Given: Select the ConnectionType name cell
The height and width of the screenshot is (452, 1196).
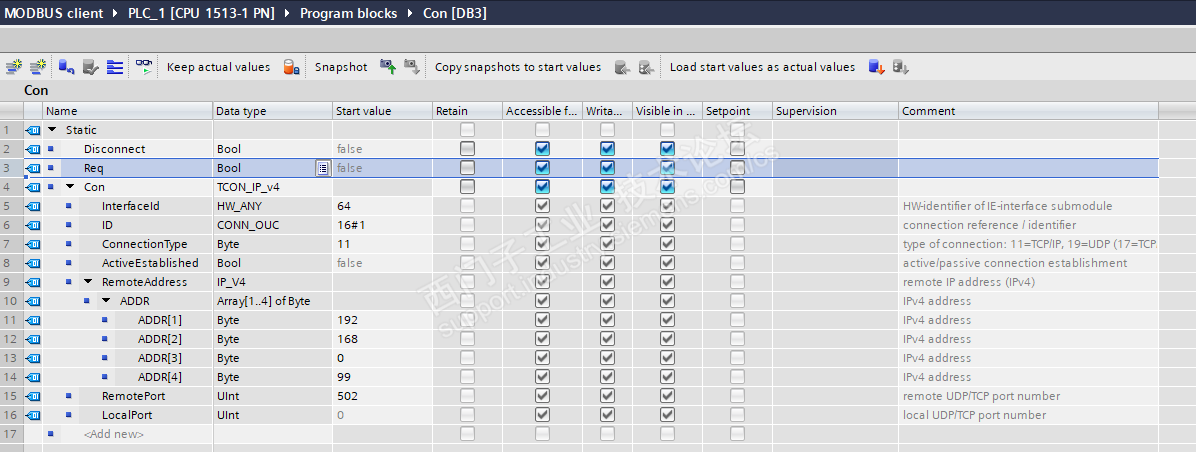Looking at the screenshot, I should point(145,244).
